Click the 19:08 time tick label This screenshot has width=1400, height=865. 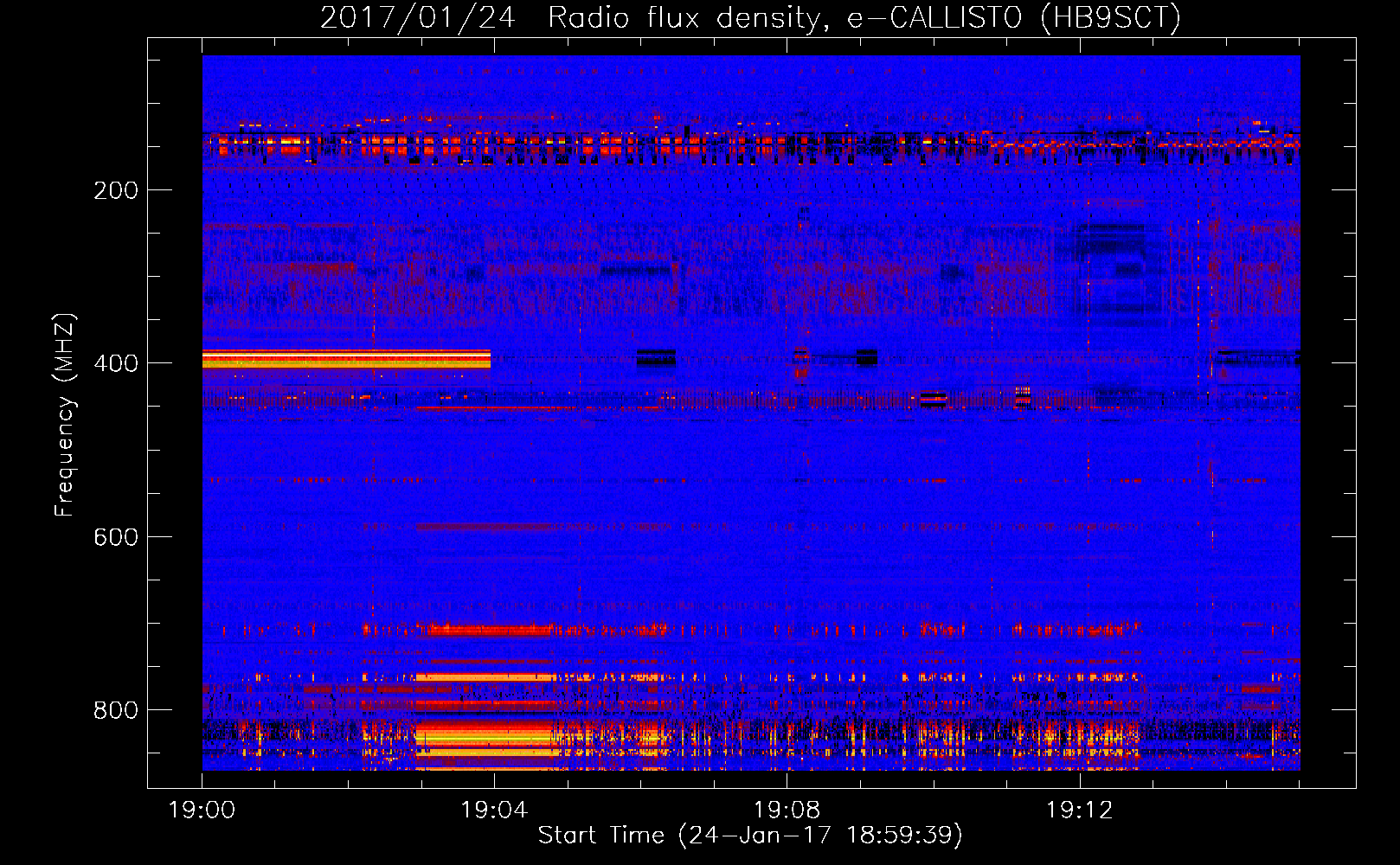coord(787,811)
